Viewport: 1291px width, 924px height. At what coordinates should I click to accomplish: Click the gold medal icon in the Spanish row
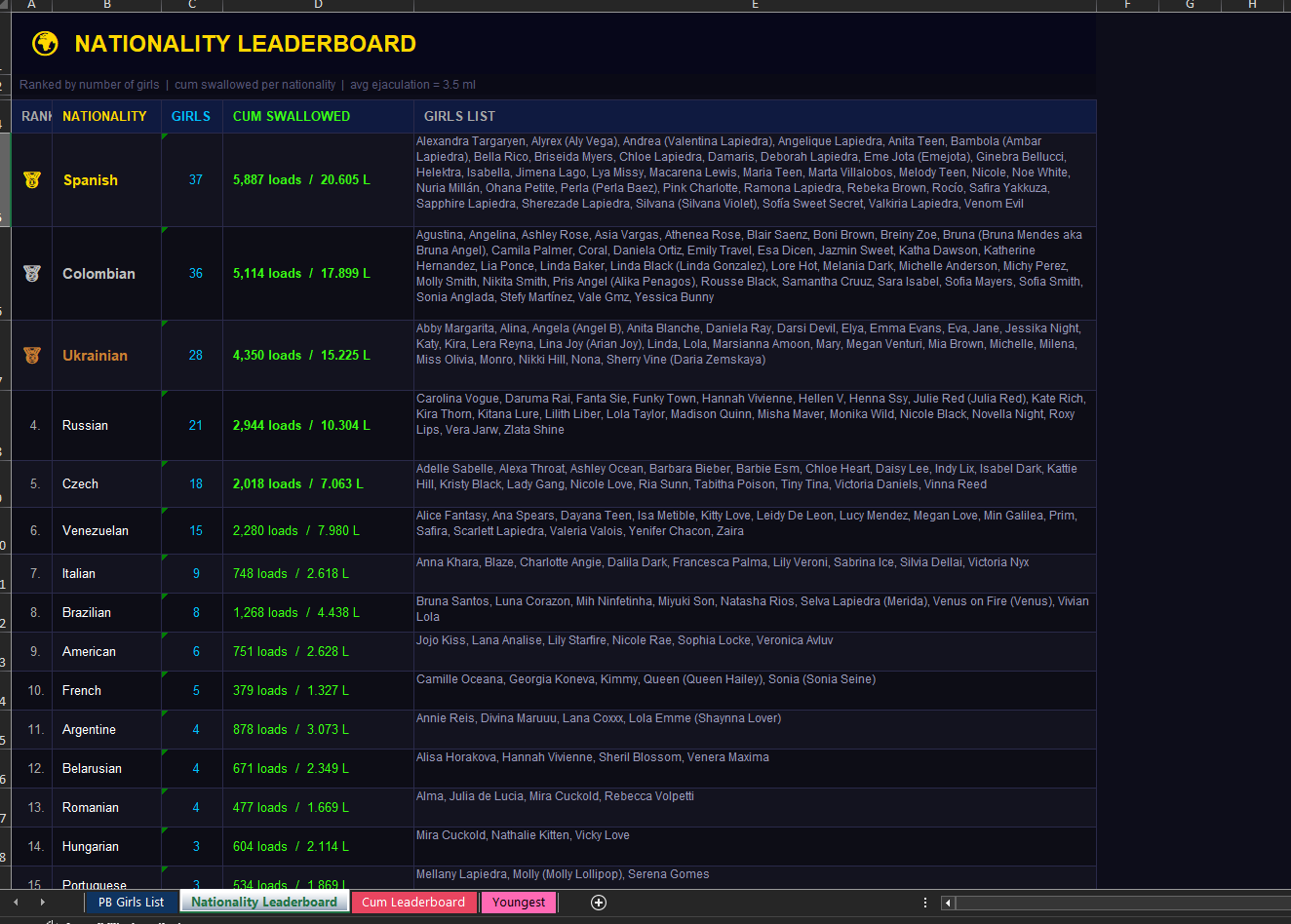tap(32, 180)
